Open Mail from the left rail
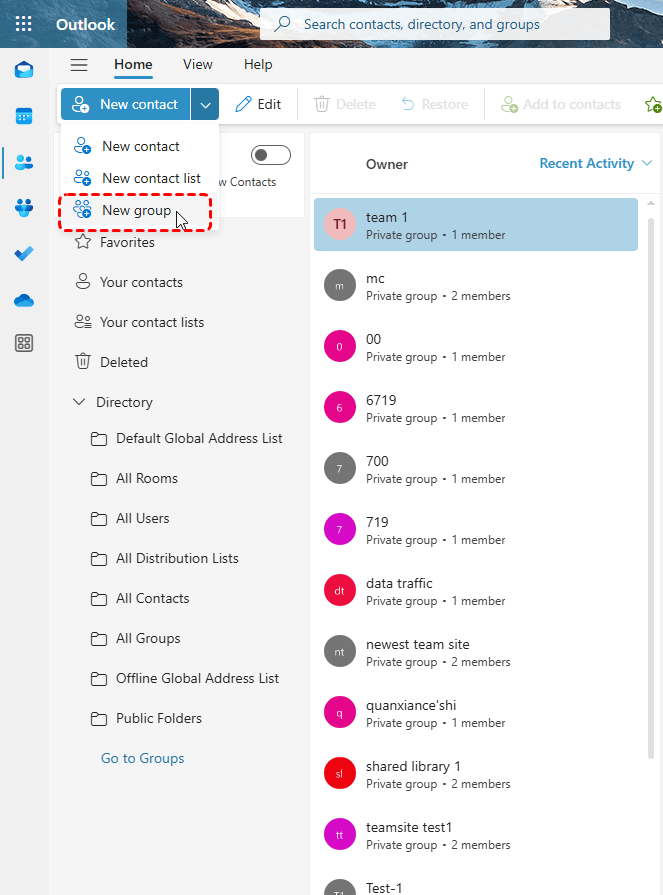Screen dimensions: 663x895 pos(24,70)
